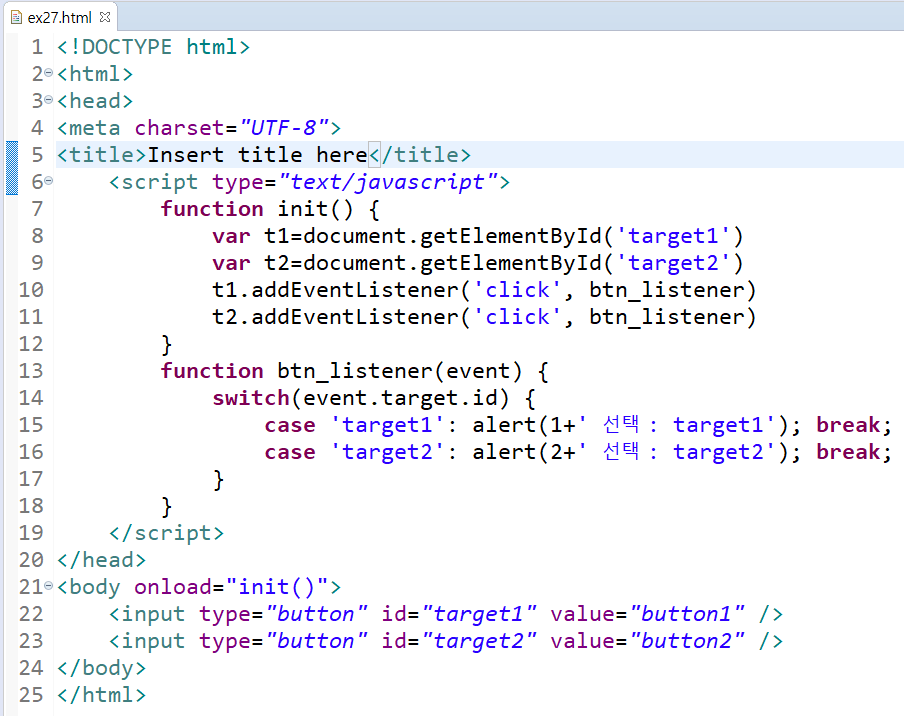Click "text/javascript" attribute value
This screenshot has width=904, height=716.
[388, 182]
